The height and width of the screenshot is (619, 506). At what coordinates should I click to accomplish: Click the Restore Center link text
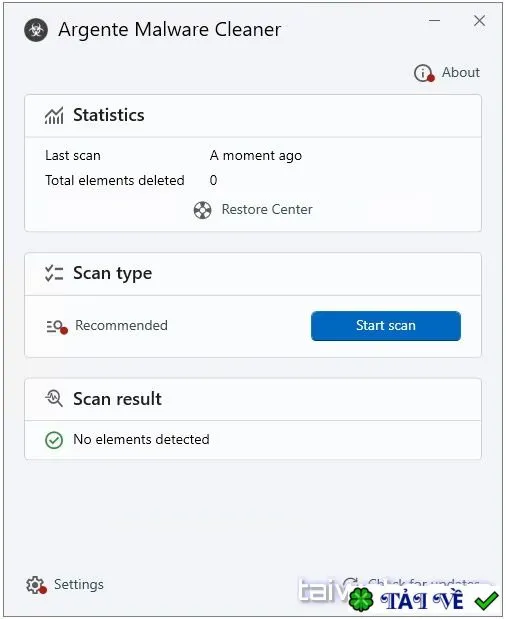(x=267, y=210)
